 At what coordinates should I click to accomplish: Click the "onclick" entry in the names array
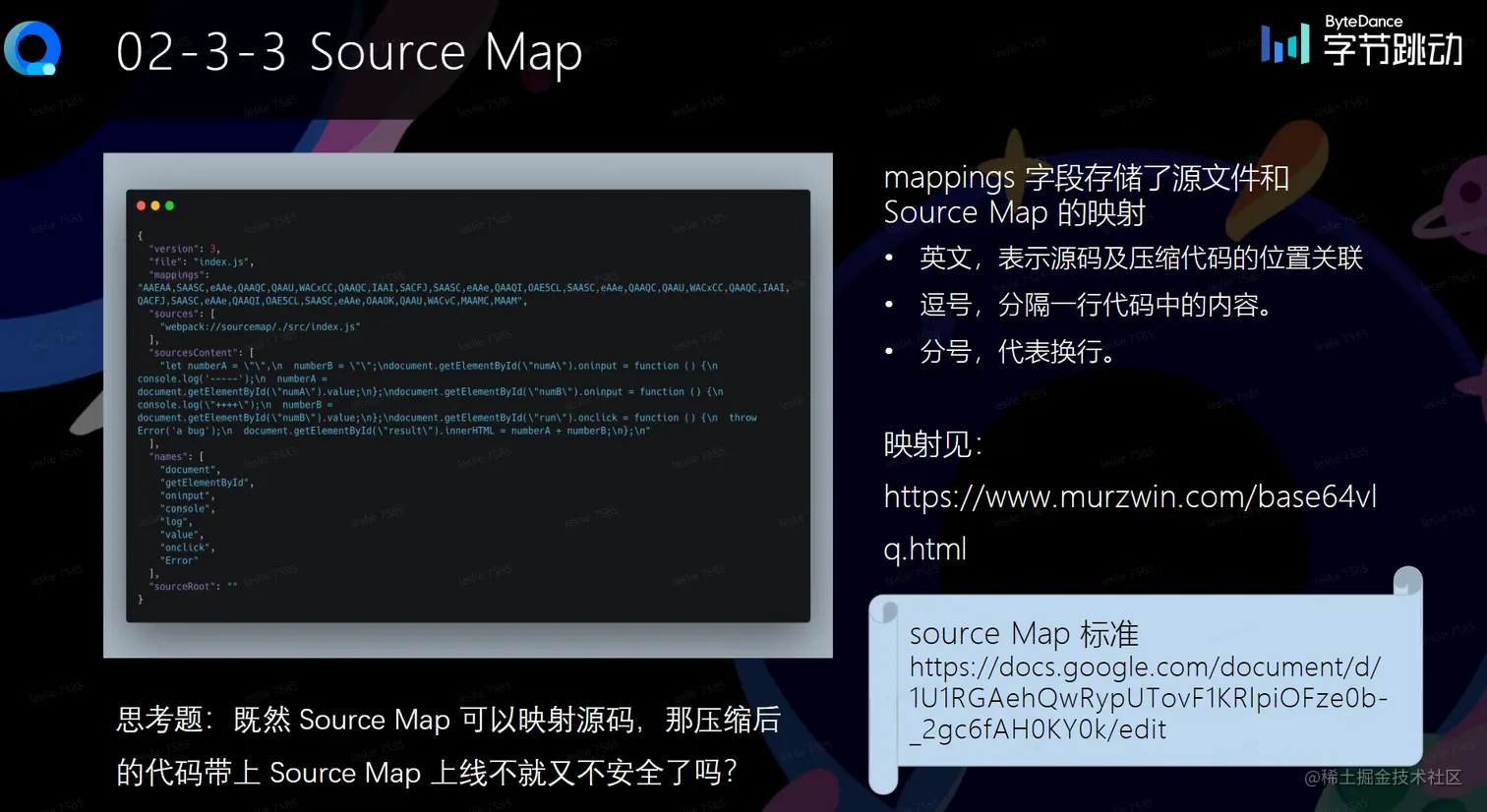point(188,548)
